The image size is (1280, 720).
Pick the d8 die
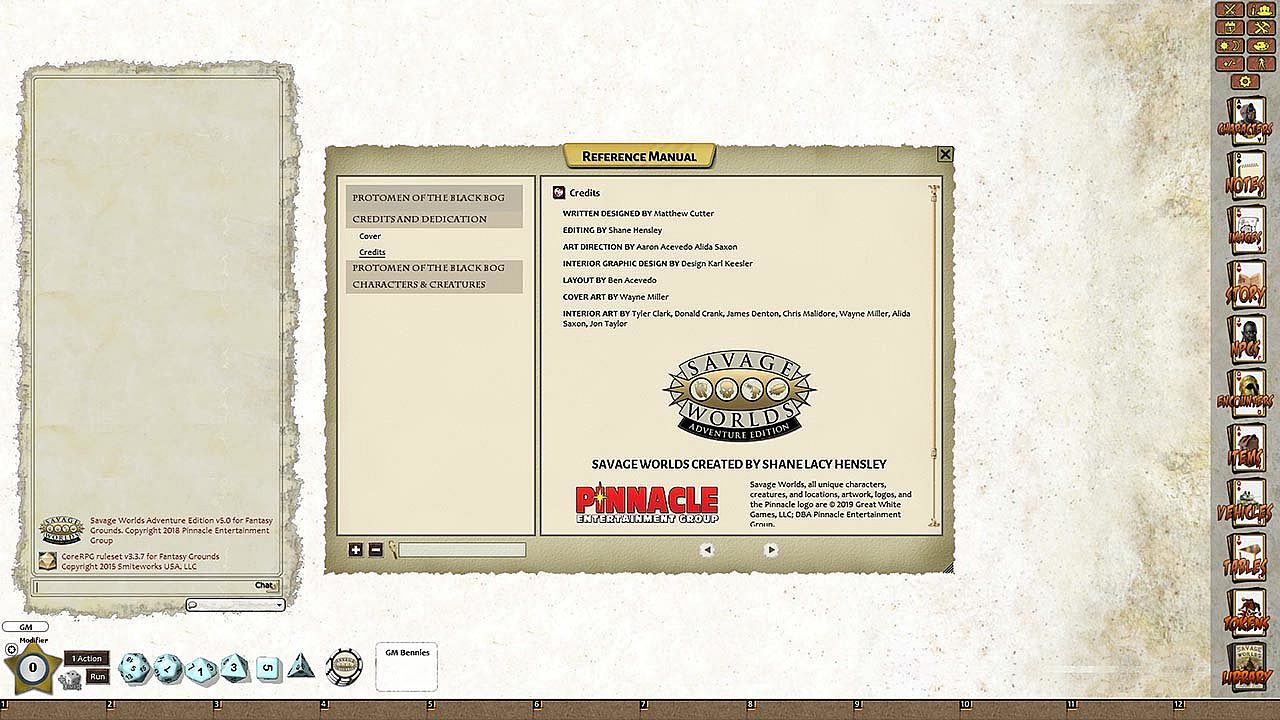point(234,667)
